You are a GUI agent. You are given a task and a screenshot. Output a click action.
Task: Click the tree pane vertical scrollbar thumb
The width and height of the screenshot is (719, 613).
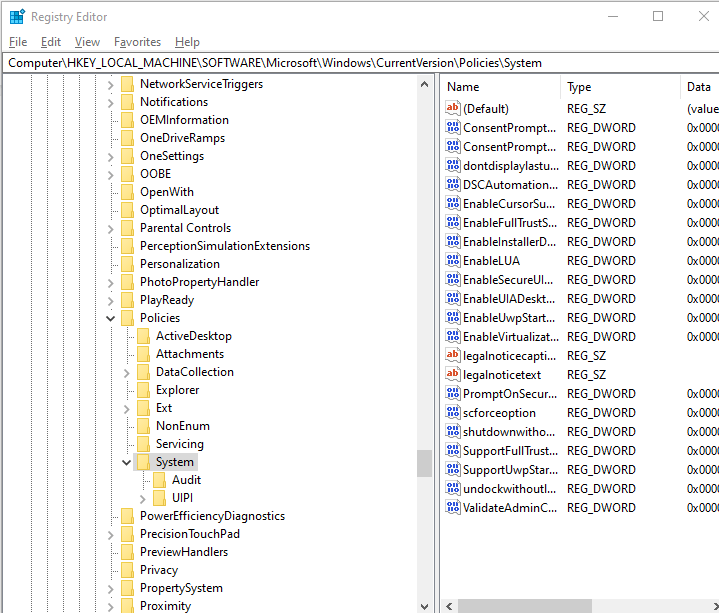pos(424,464)
